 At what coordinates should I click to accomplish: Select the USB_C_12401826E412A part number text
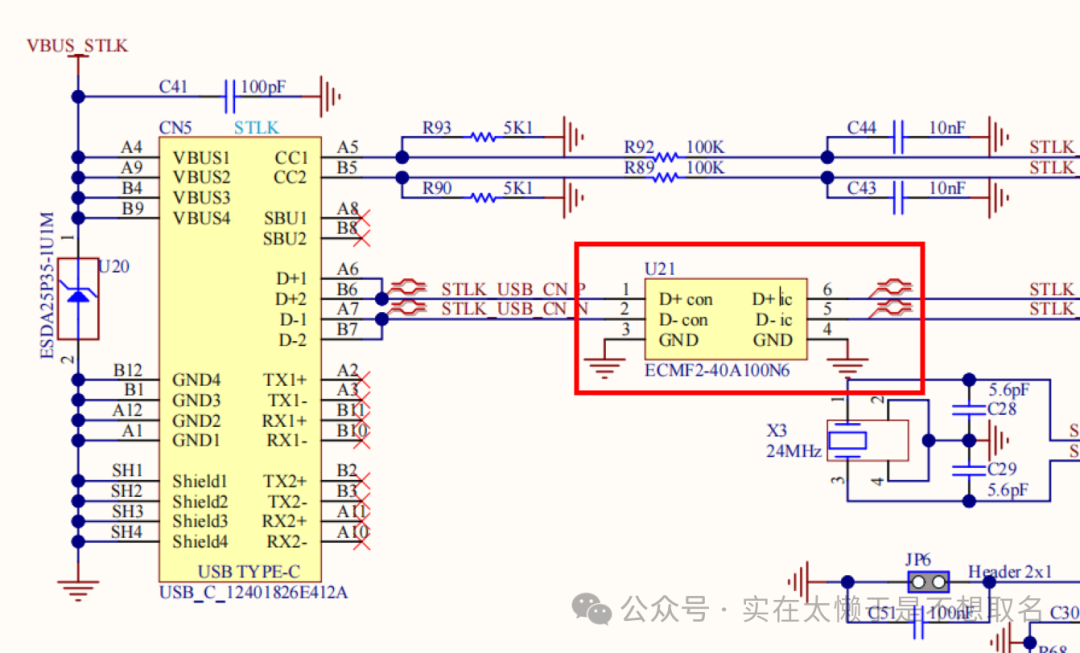253,592
